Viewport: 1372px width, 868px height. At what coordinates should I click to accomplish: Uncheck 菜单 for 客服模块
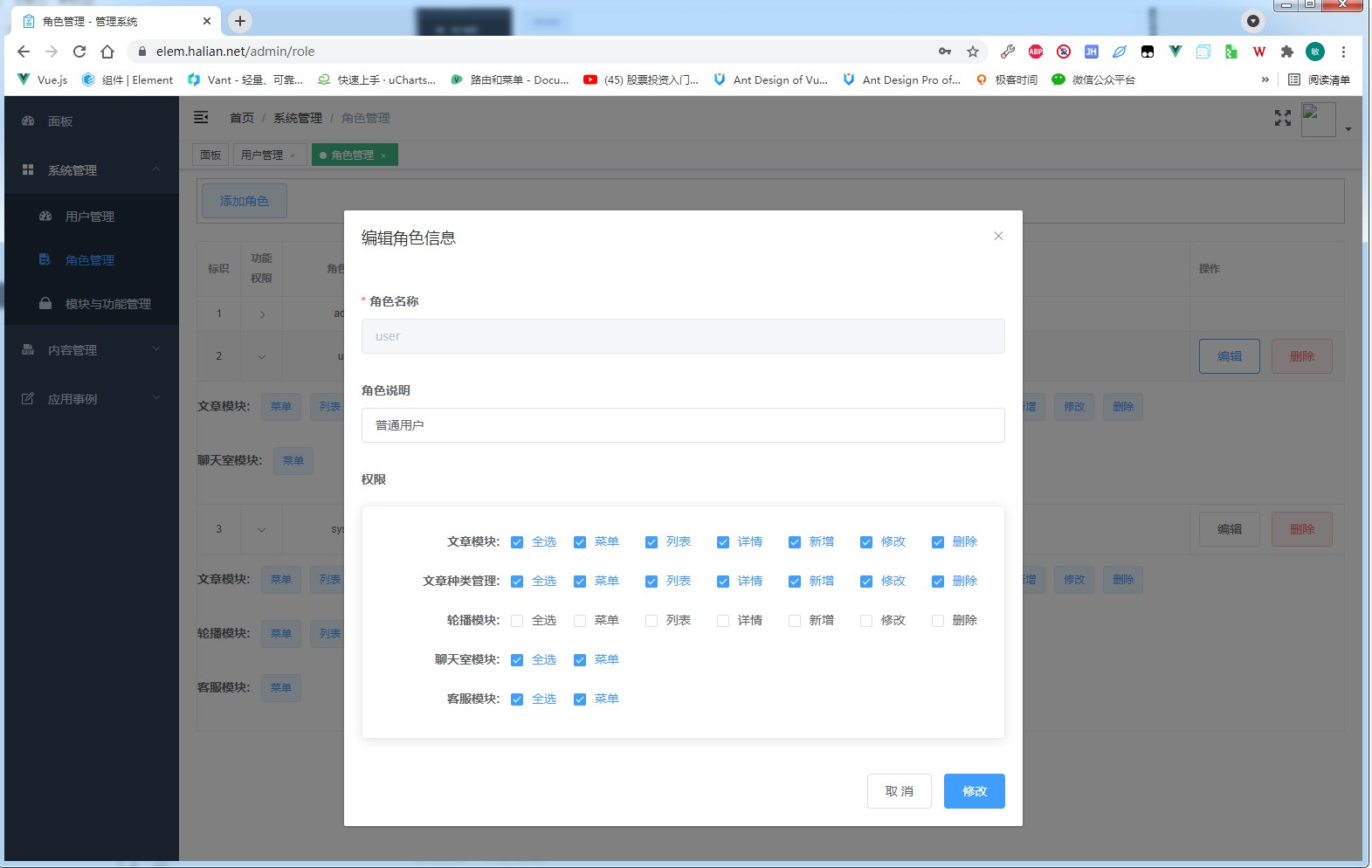(580, 699)
